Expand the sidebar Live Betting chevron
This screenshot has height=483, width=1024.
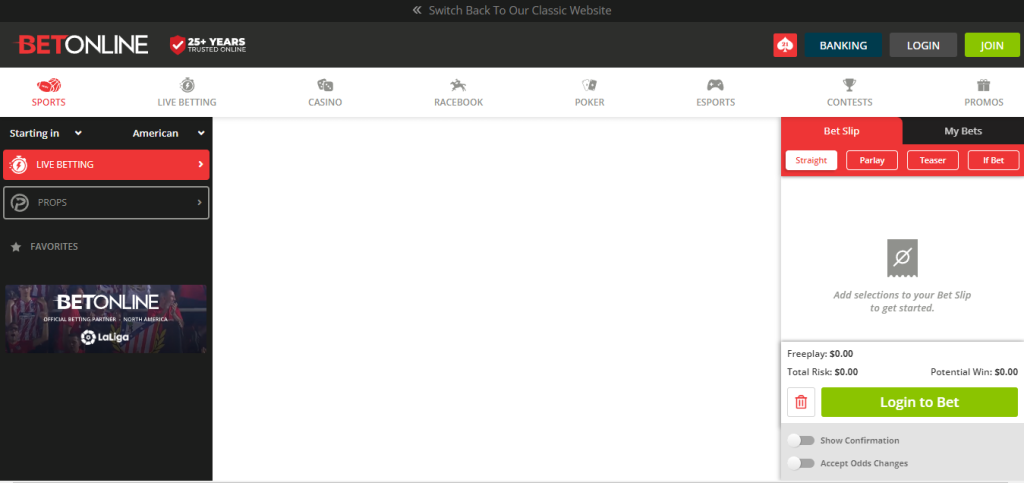(200, 165)
